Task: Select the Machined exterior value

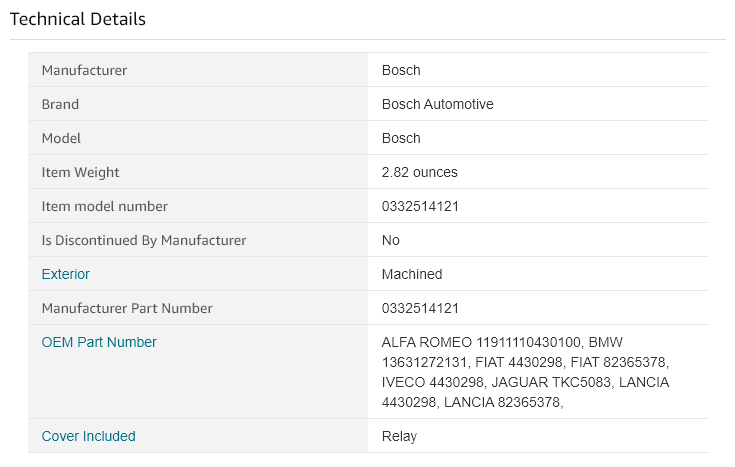Action: tap(412, 274)
